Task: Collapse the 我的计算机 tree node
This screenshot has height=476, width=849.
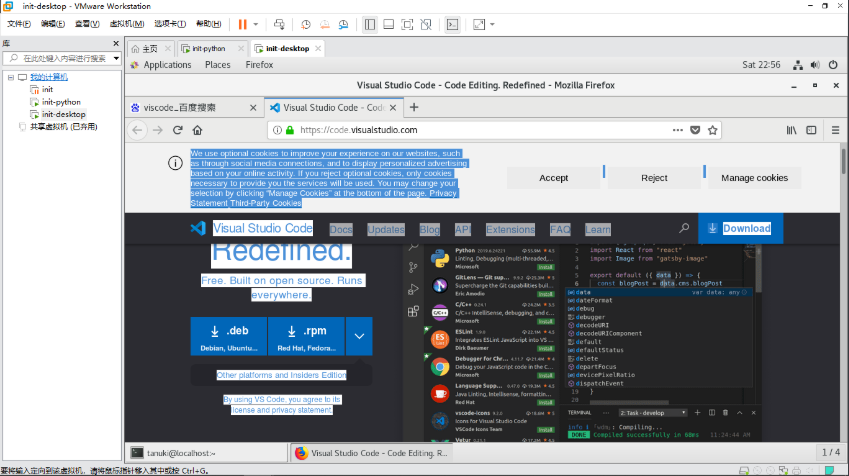Action: pyautogui.click(x=11, y=77)
